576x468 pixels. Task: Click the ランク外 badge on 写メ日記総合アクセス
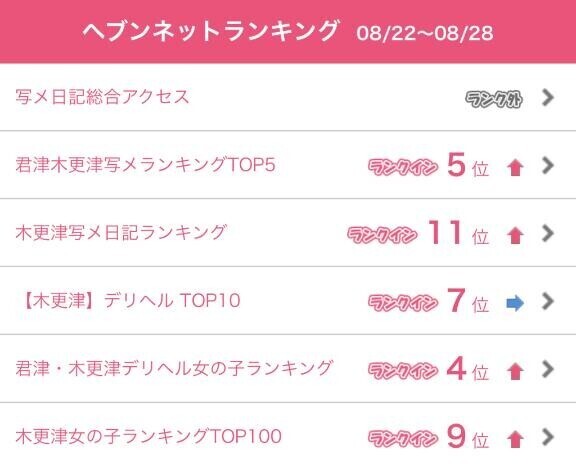click(494, 99)
